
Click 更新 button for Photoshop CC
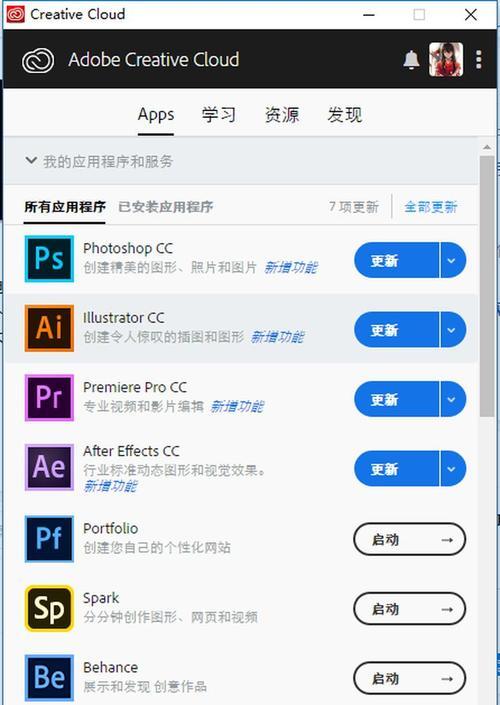click(397, 260)
